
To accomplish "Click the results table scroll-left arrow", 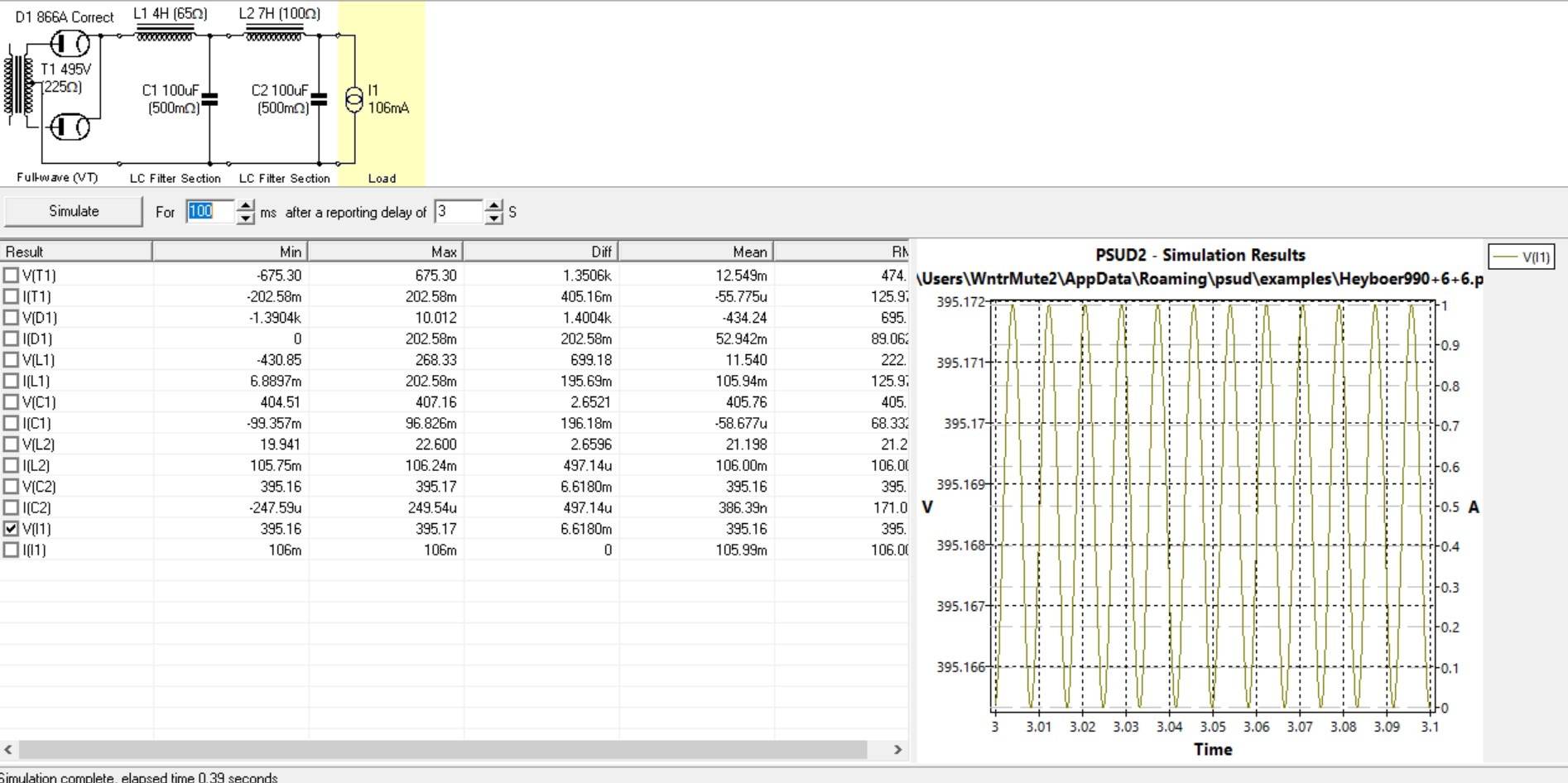I will click(x=8, y=749).
